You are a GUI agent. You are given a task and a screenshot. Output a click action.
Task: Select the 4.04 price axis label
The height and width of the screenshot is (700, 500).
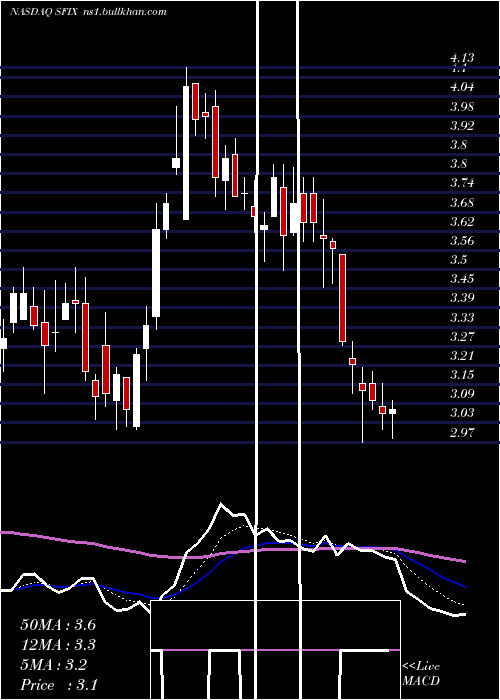tap(462, 87)
